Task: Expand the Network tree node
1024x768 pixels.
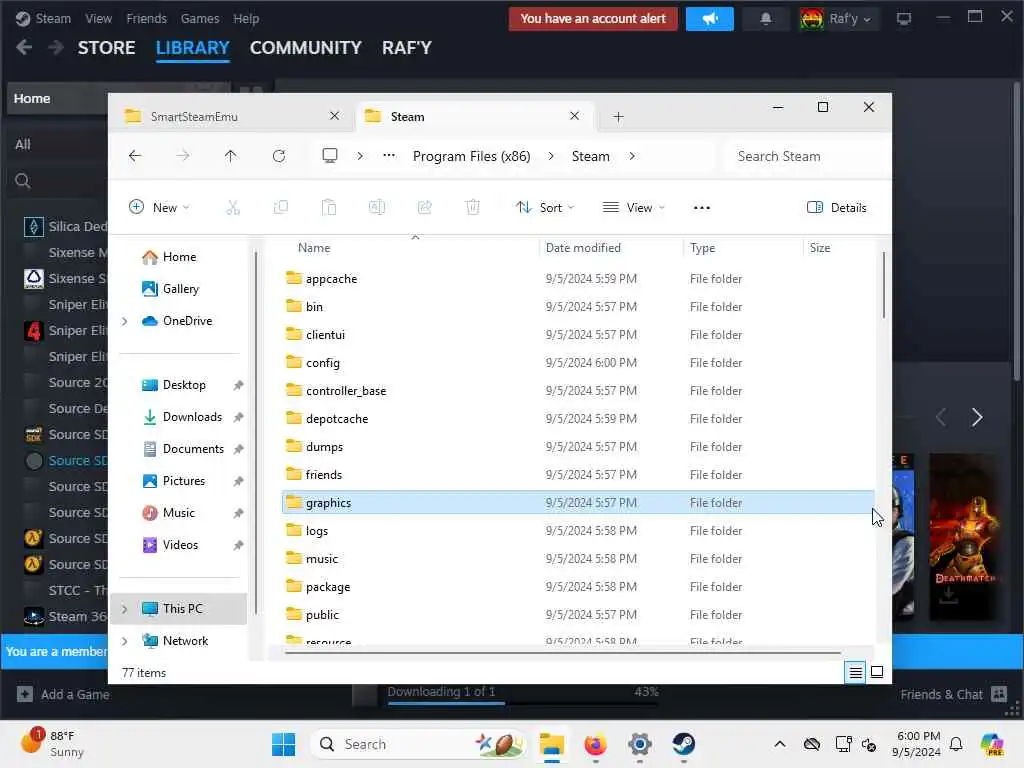Action: tap(125, 641)
